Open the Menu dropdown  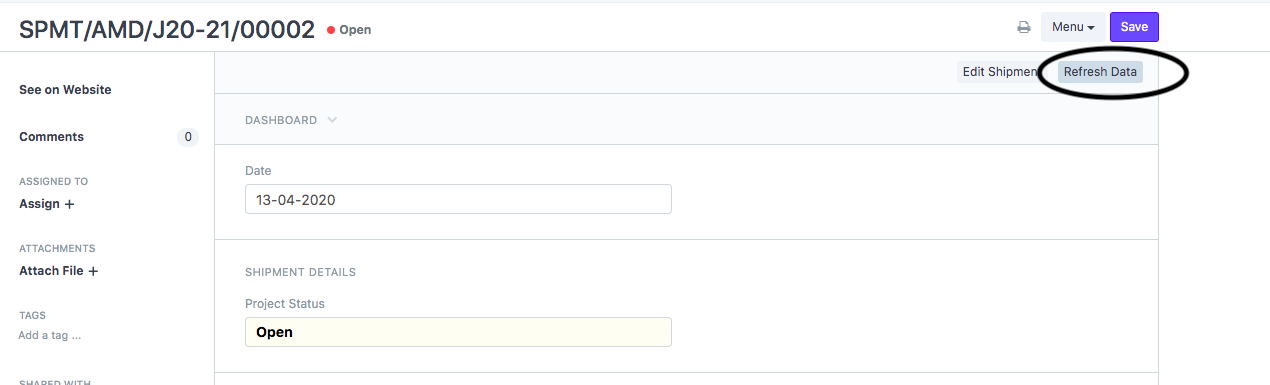click(1073, 27)
